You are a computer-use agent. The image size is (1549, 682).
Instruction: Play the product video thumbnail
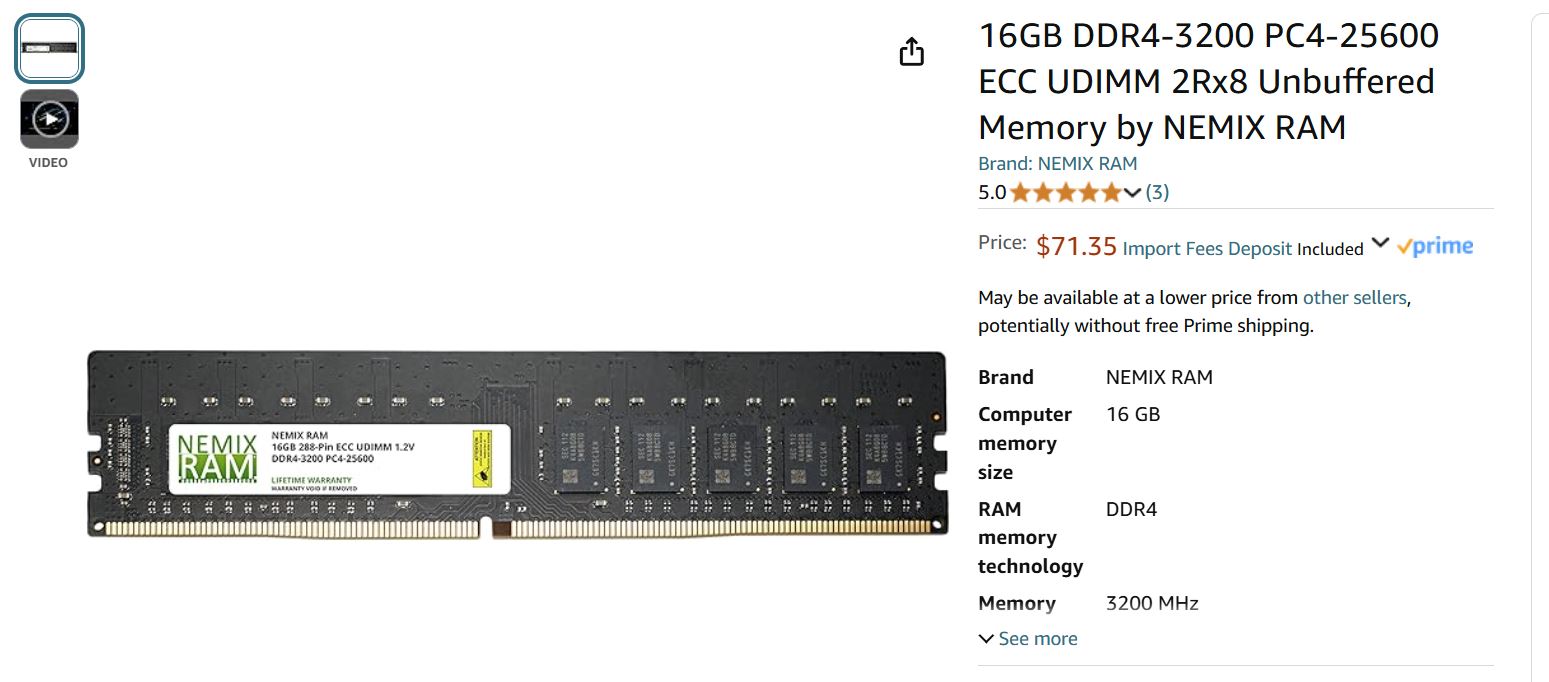click(x=49, y=119)
